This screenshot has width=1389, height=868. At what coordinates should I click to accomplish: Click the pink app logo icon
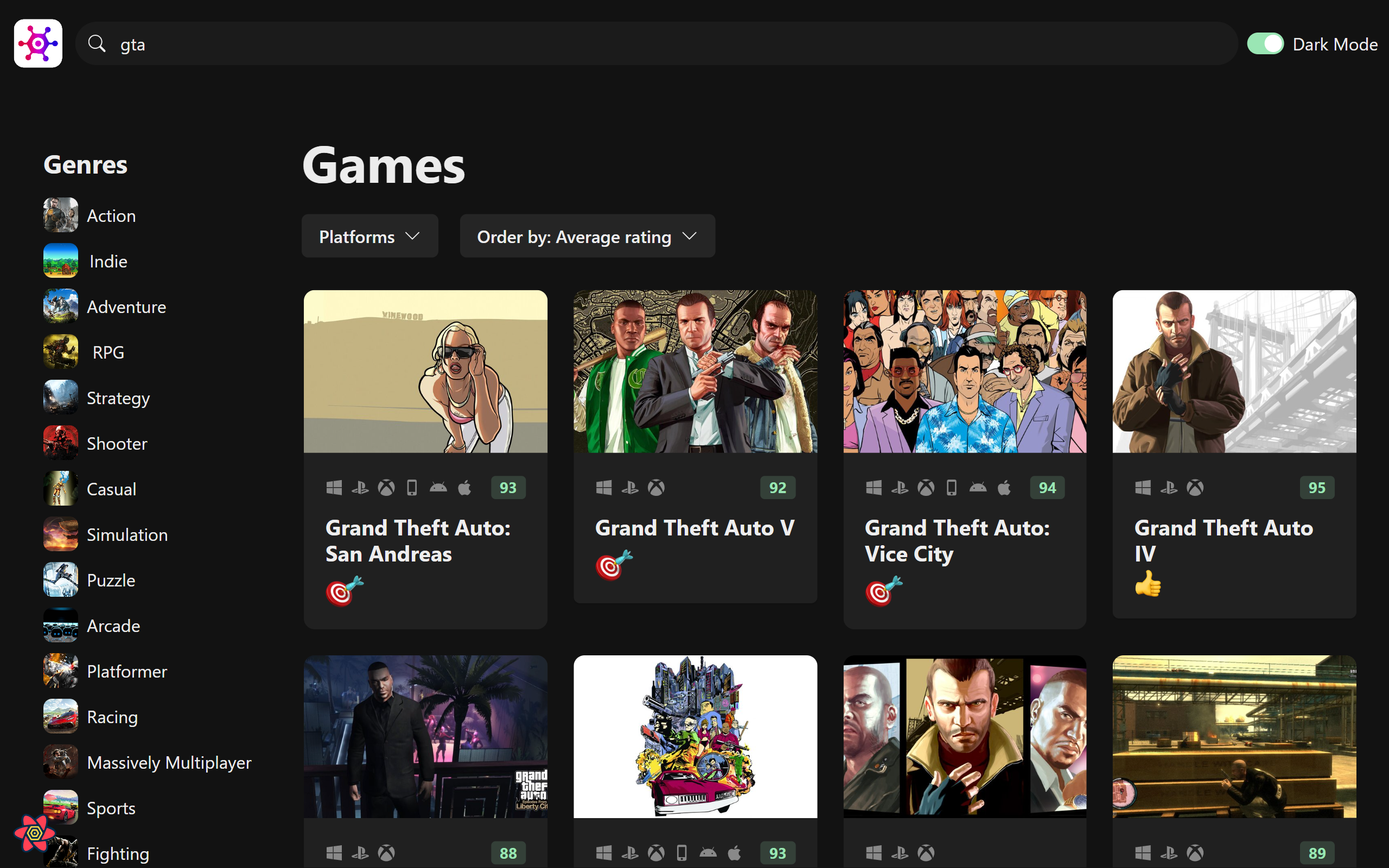tap(38, 43)
